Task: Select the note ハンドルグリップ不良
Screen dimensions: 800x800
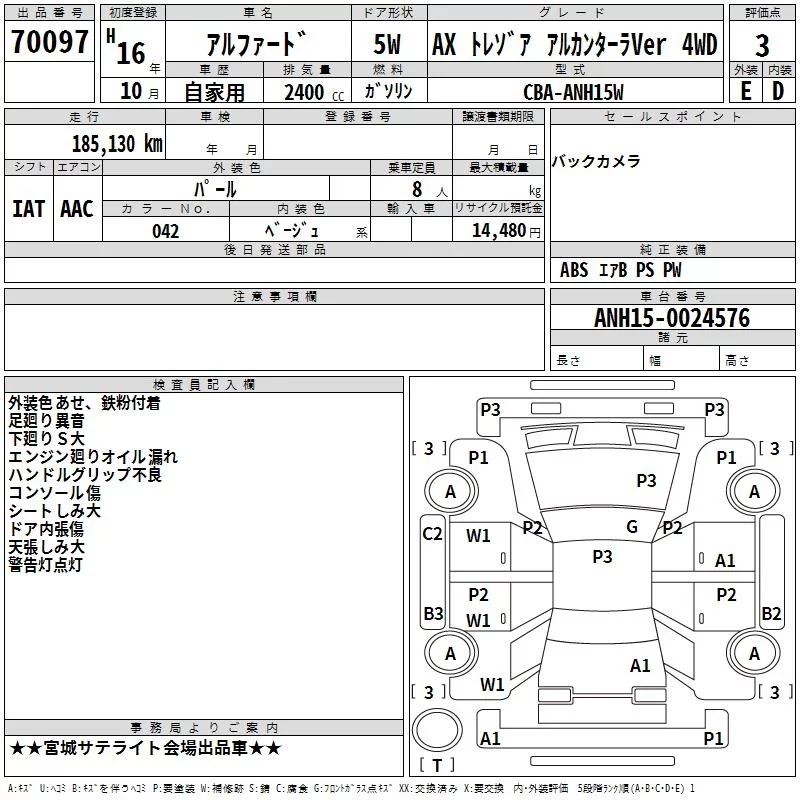Action: (85, 474)
